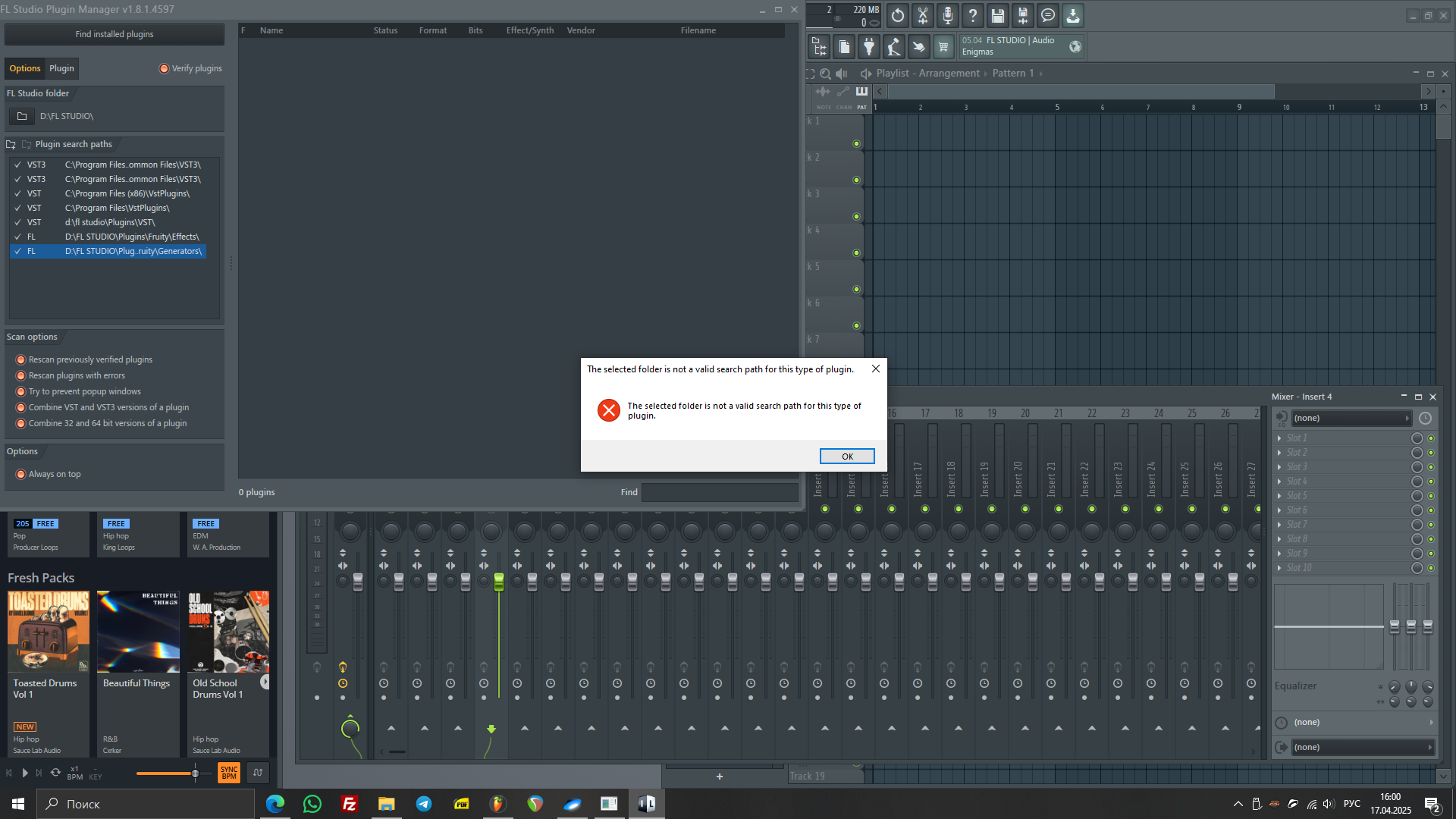Viewport: 1456px width, 819px height.
Task: Click the Find search input field
Action: click(x=719, y=492)
